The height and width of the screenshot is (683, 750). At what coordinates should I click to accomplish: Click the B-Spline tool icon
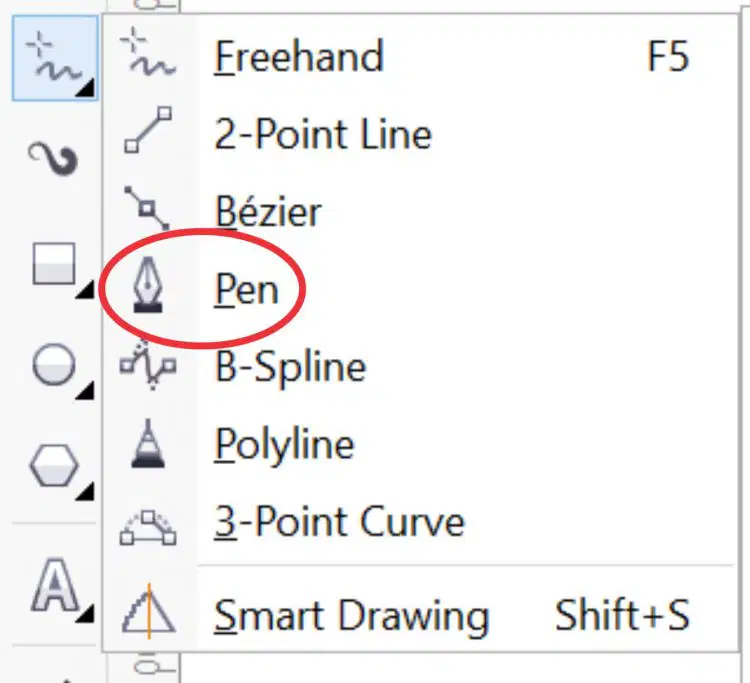pyautogui.click(x=148, y=365)
